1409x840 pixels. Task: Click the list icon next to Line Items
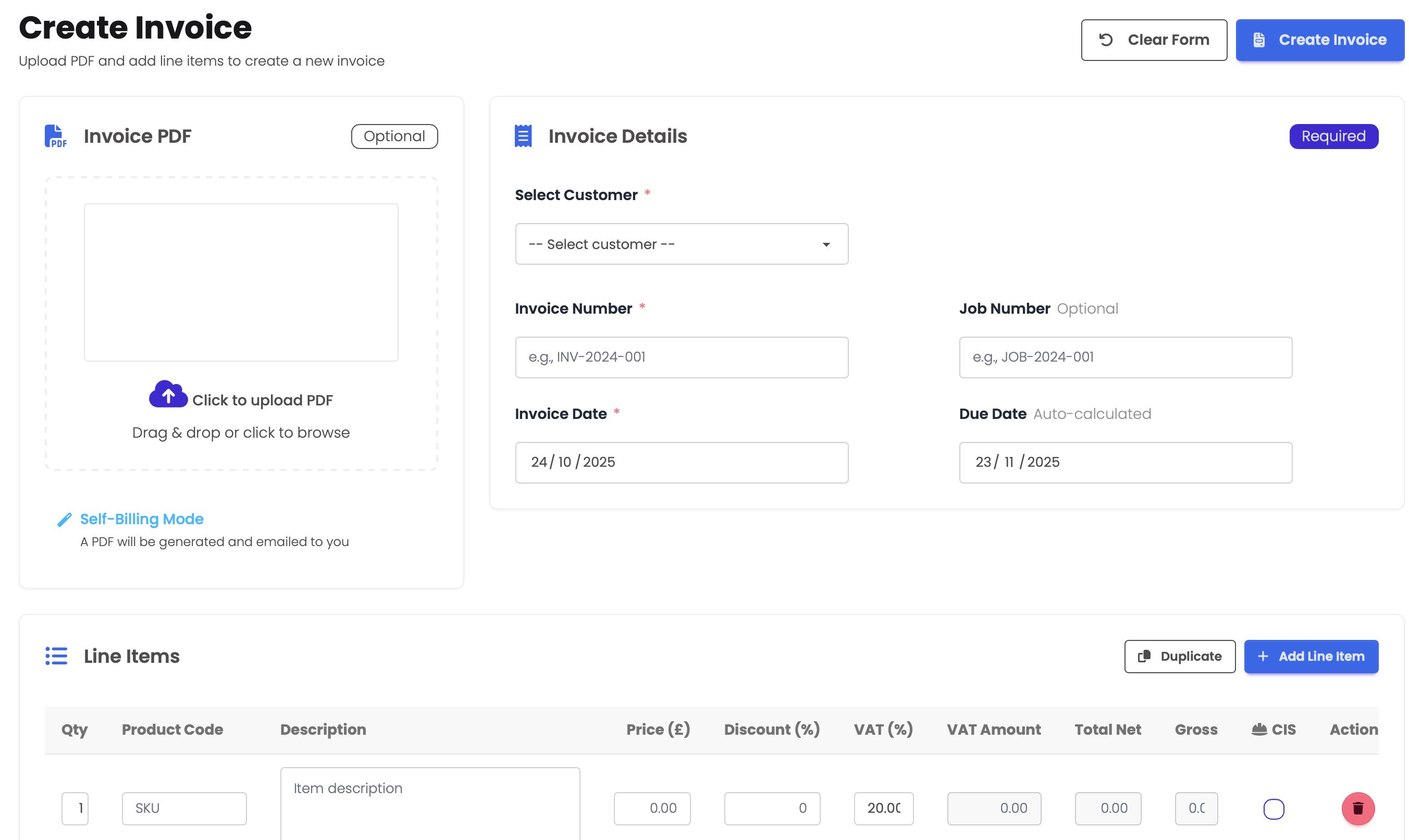click(56, 656)
